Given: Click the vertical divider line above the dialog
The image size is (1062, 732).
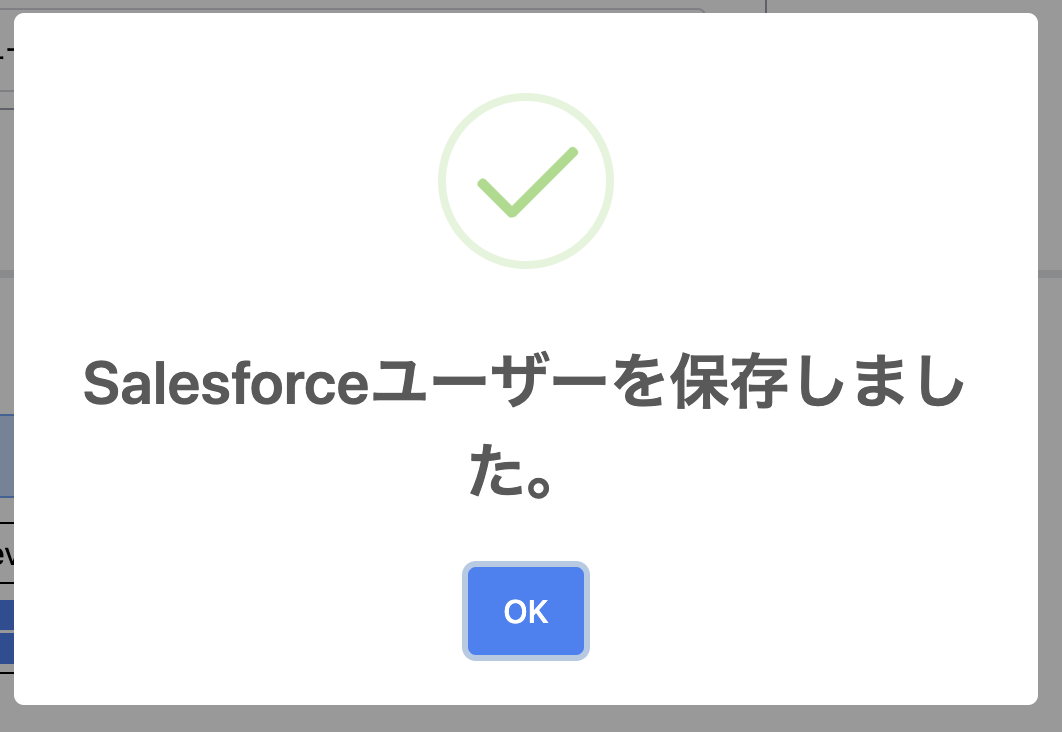Looking at the screenshot, I should (766, 6).
